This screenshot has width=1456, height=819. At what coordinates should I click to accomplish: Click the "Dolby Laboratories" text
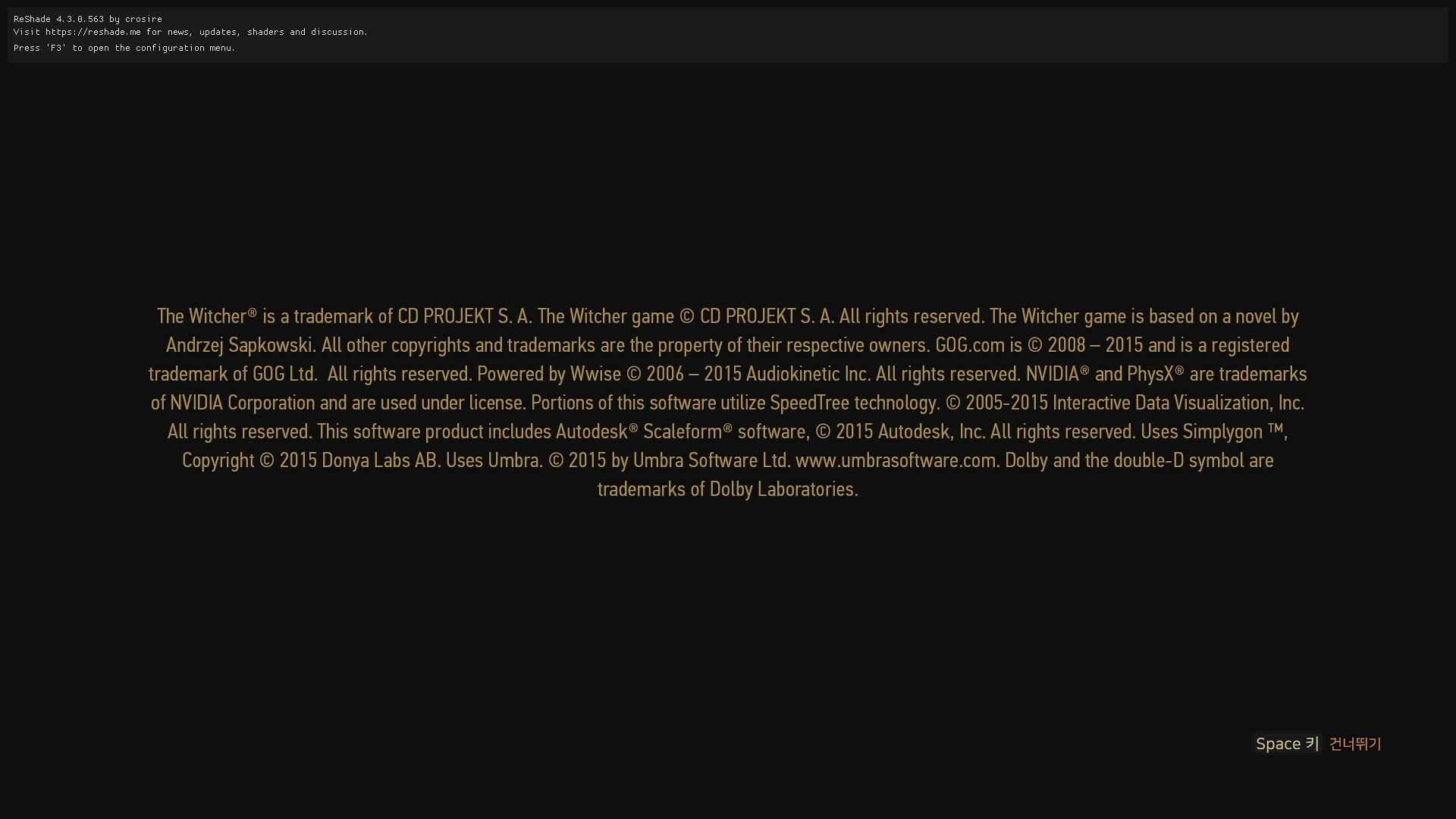(x=782, y=489)
